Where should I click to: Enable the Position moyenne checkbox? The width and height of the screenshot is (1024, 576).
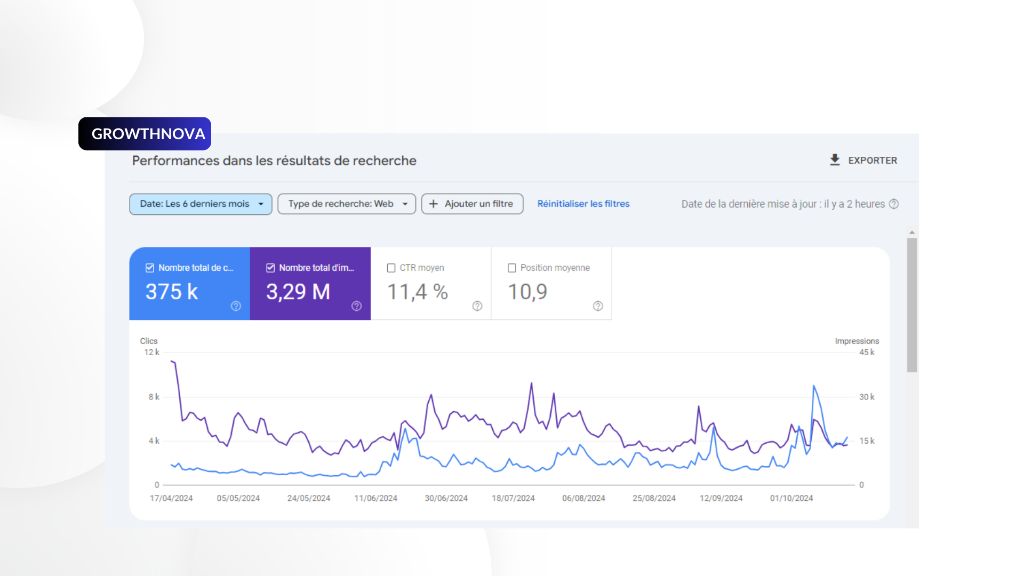pyautogui.click(x=512, y=268)
